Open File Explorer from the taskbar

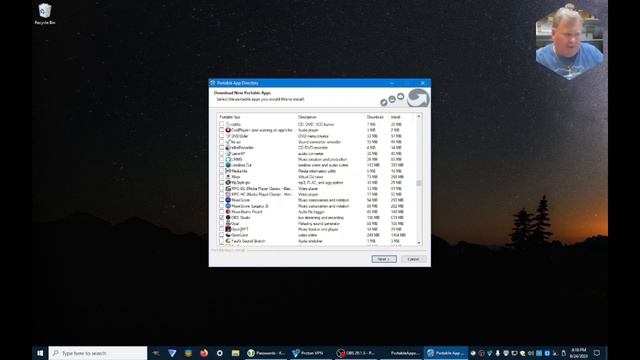236,353
